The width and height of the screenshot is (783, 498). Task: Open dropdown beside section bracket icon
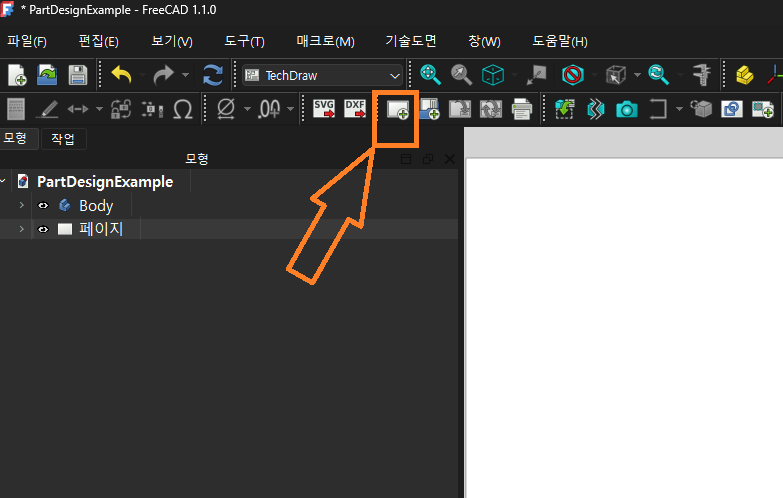(679, 109)
